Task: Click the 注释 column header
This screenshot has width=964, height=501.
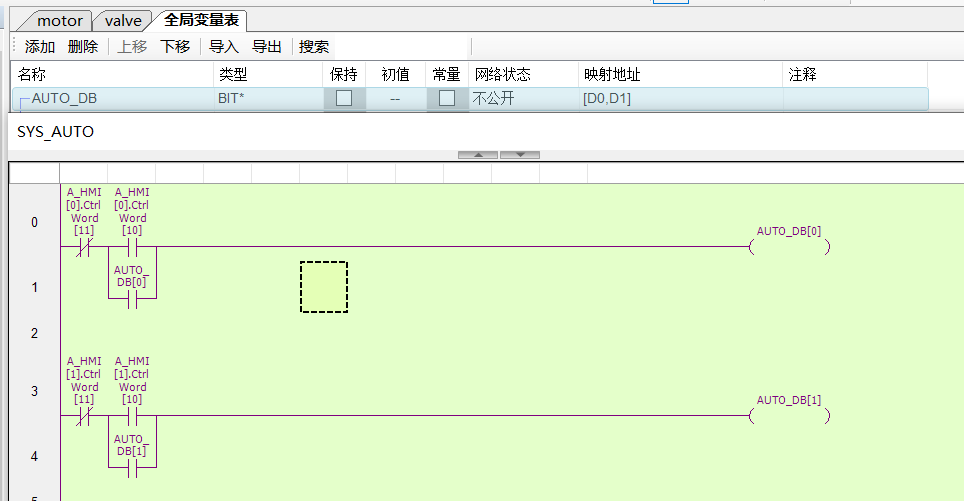Action: pos(855,74)
